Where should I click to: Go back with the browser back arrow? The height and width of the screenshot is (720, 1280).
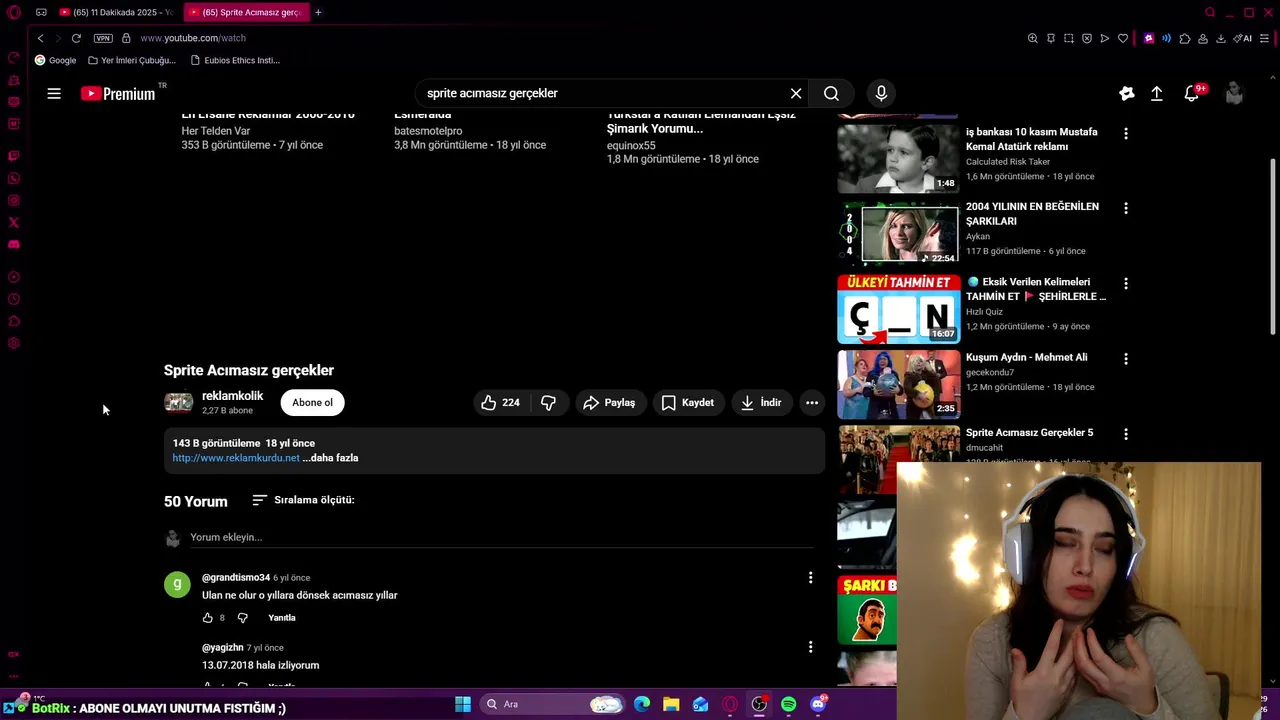click(40, 38)
